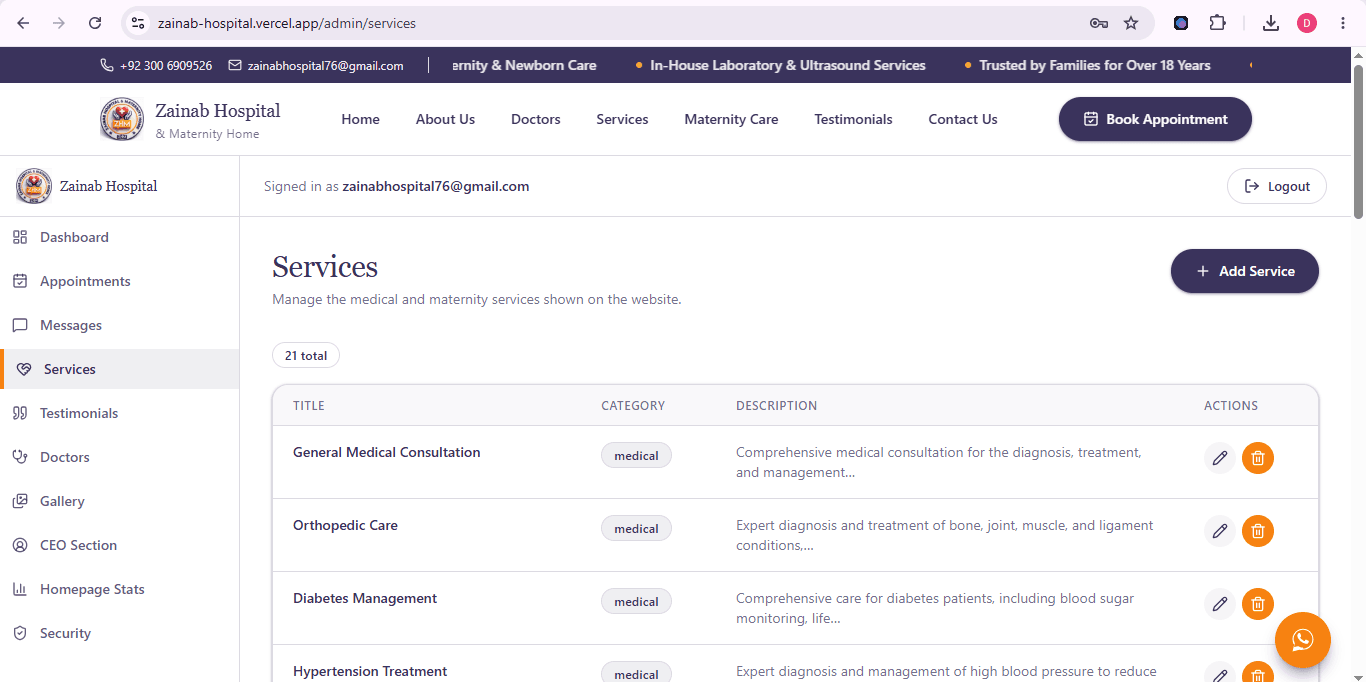
Task: Click the General Medical Consultation title
Action: click(x=386, y=452)
